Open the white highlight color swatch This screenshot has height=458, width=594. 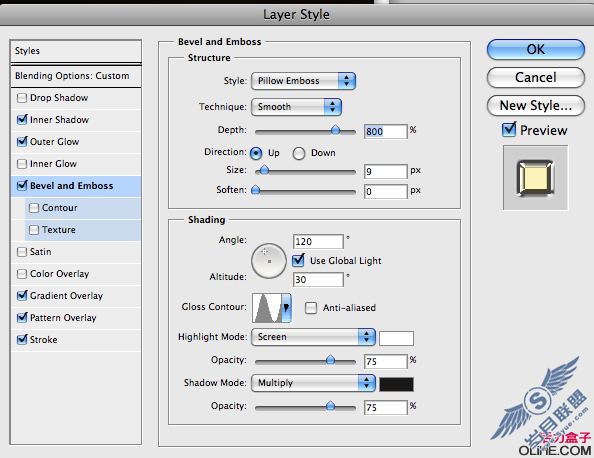click(x=396, y=338)
